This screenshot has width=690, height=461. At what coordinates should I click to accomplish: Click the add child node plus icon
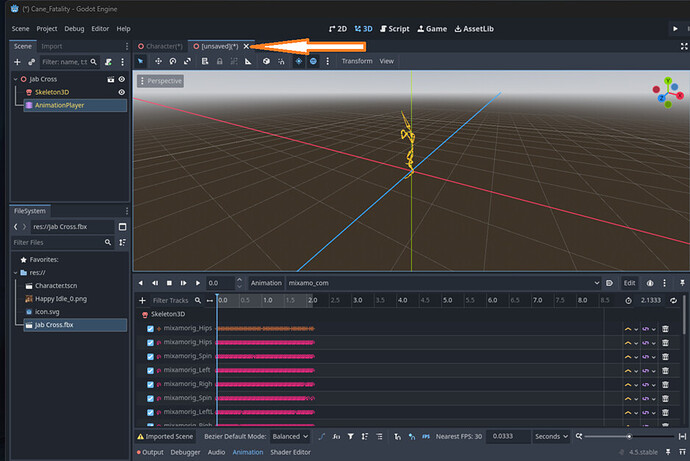point(18,62)
